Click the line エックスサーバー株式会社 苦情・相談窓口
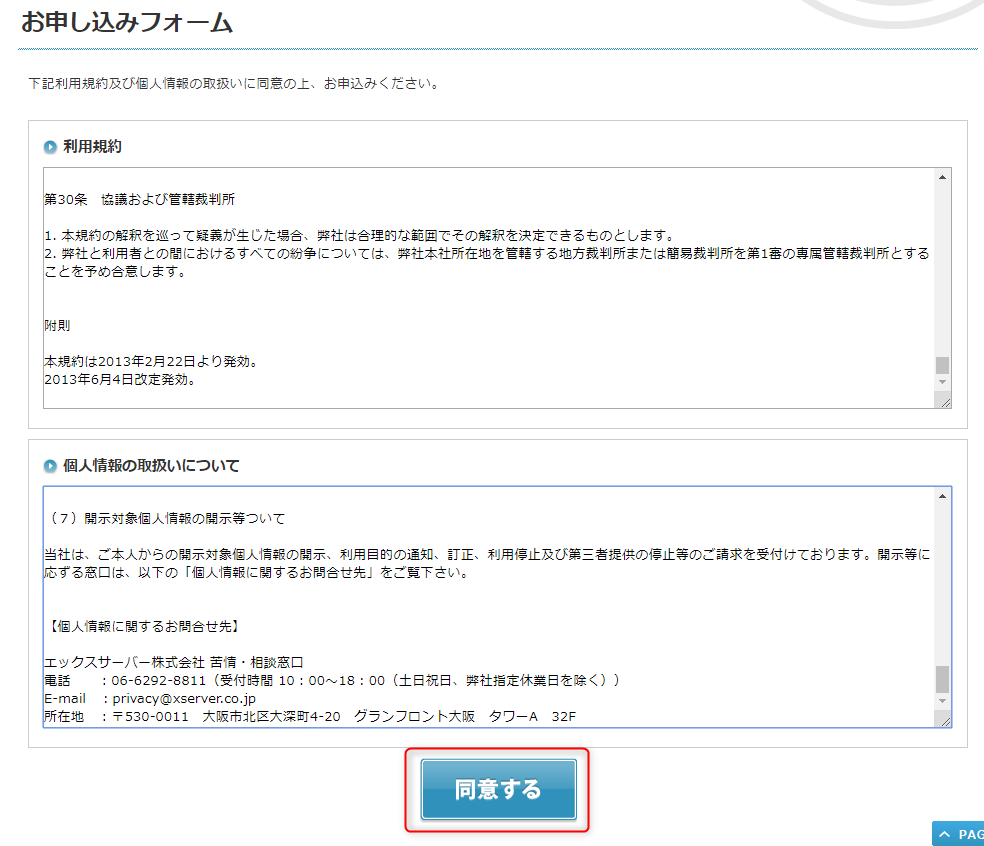 [174, 662]
